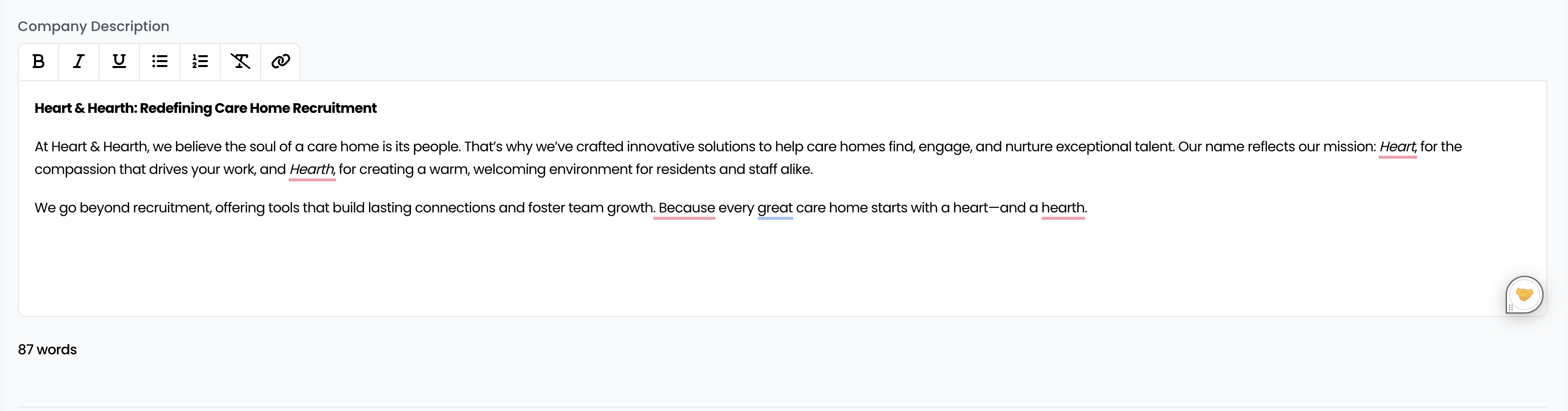Insert a numbered list

click(200, 62)
